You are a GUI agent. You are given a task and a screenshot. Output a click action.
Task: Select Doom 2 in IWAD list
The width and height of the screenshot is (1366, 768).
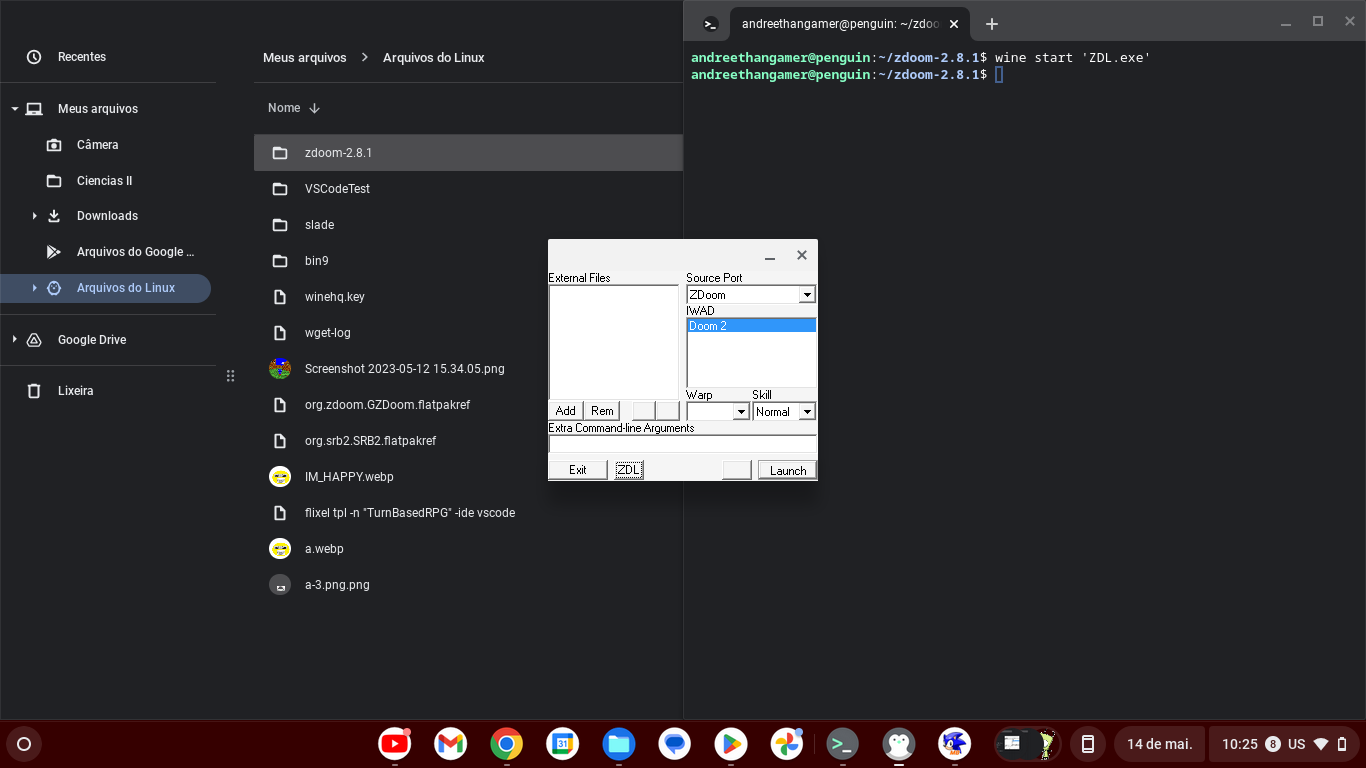tap(751, 326)
